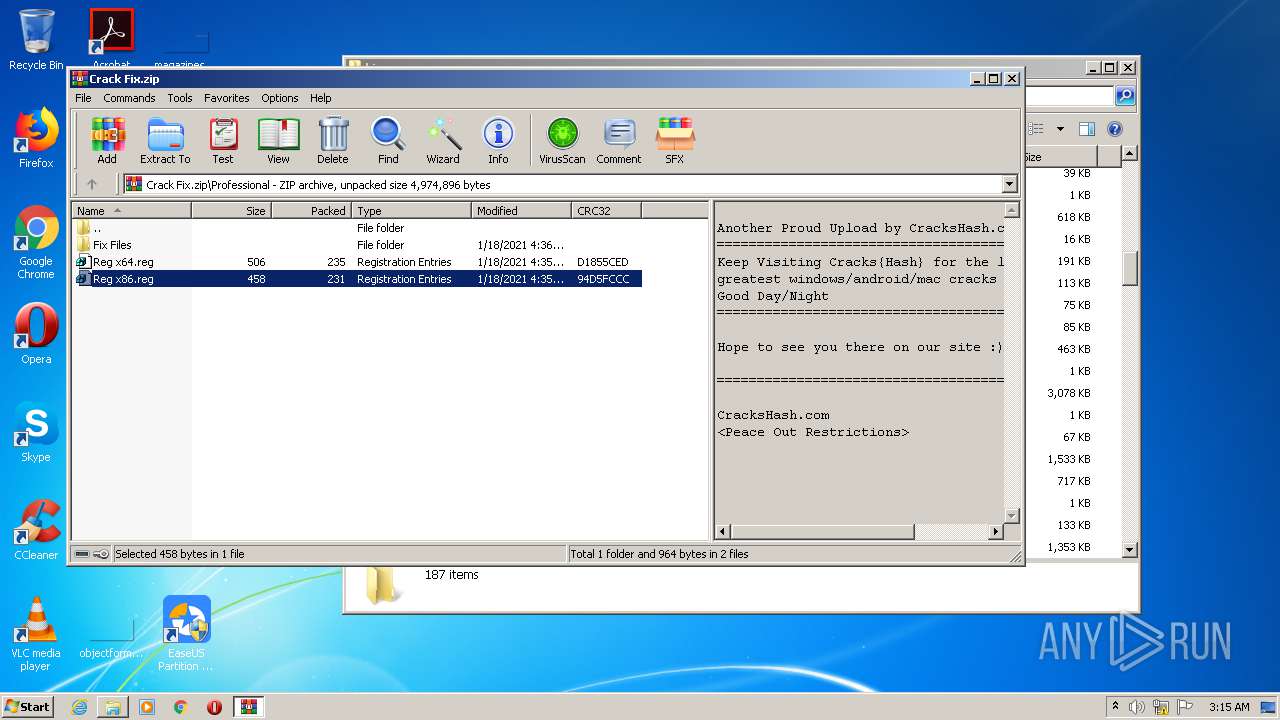Open the Favorites menu
Screen dimensions: 1280x720
[x=227, y=98]
